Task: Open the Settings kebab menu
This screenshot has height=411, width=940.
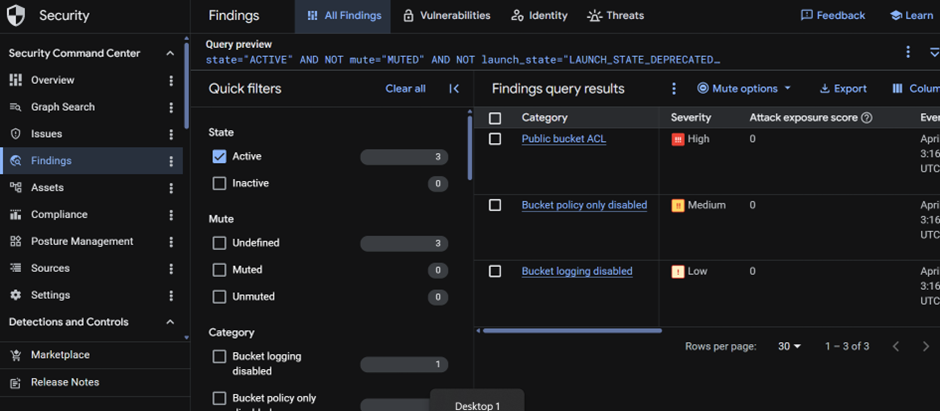Action: (x=171, y=295)
